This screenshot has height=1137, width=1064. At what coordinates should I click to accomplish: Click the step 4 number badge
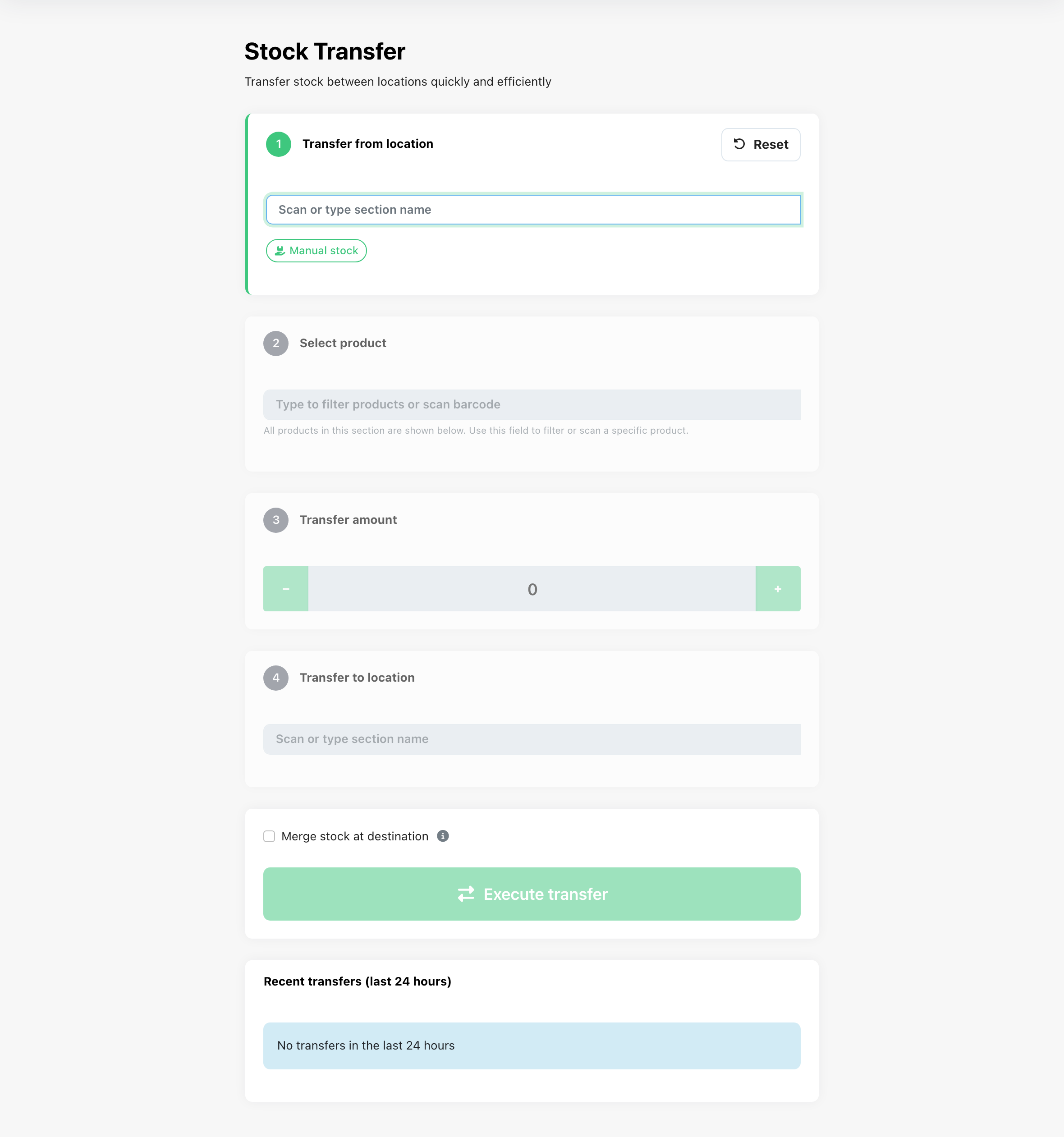click(x=276, y=678)
